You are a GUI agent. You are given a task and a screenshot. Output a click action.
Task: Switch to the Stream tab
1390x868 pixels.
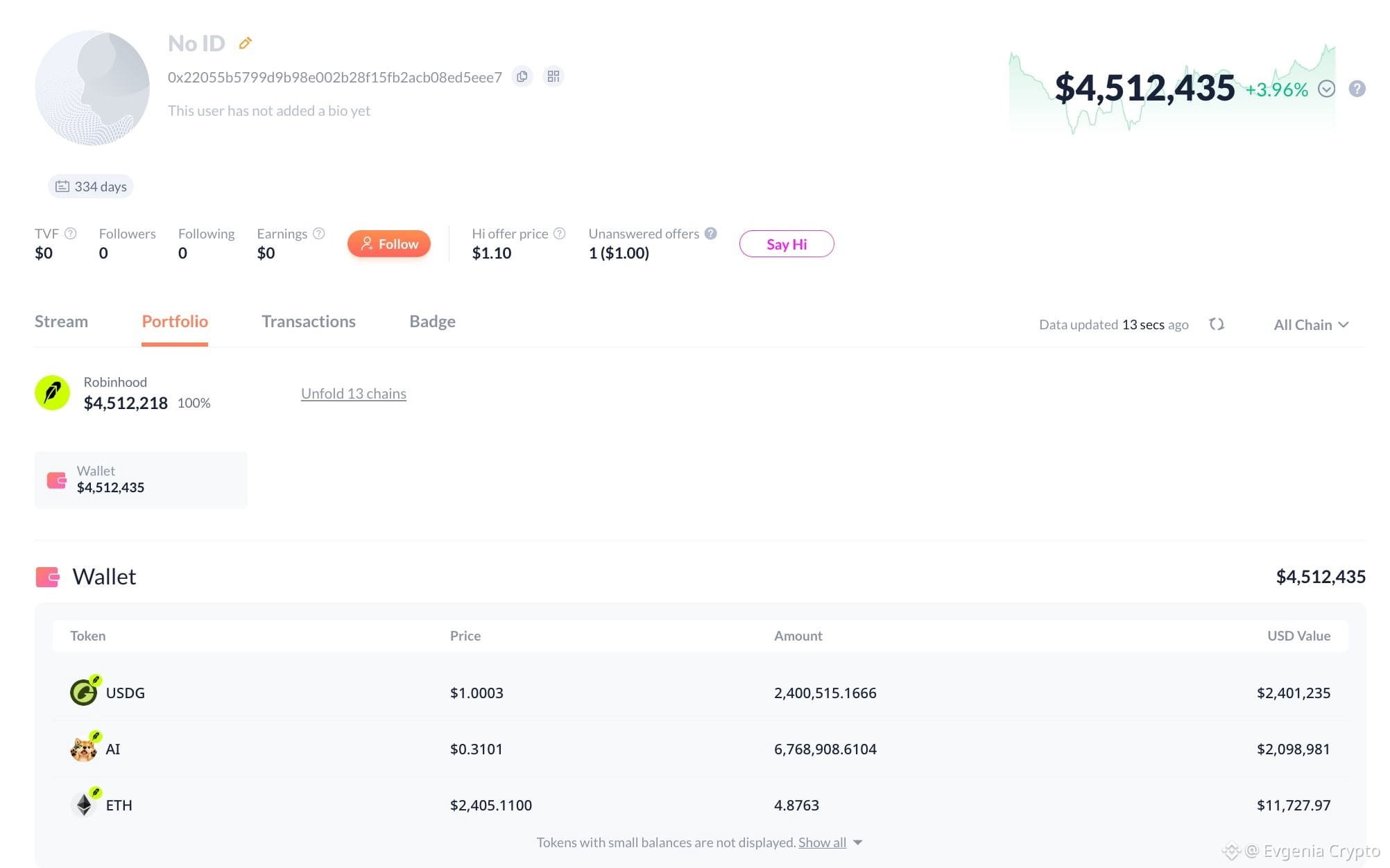(61, 322)
